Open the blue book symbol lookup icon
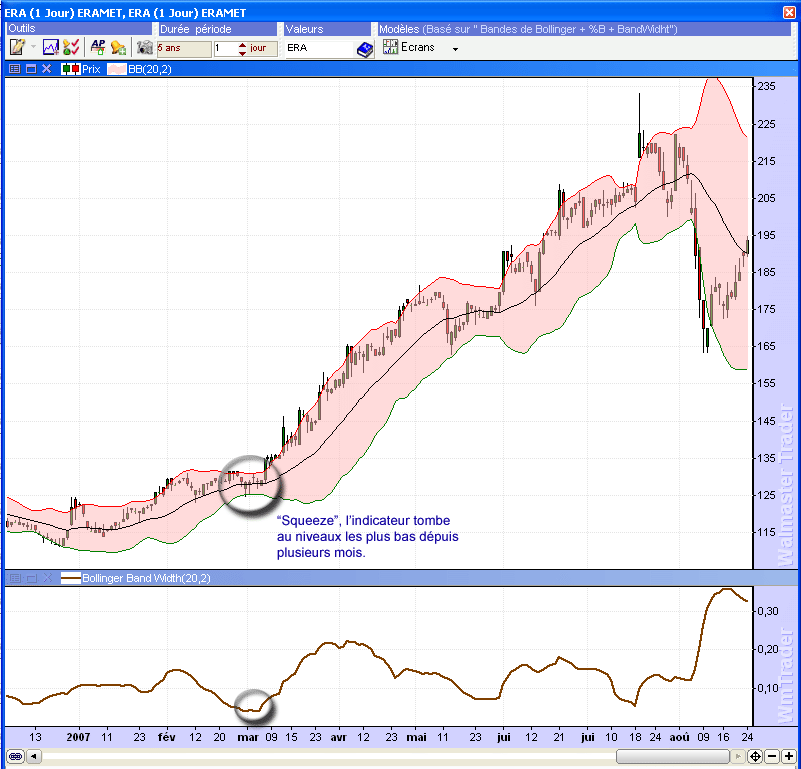The image size is (801, 769). pyautogui.click(x=365, y=49)
